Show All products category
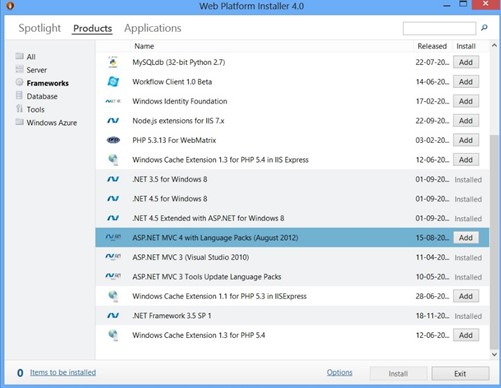Screen dimensions: 501x388 (31, 57)
